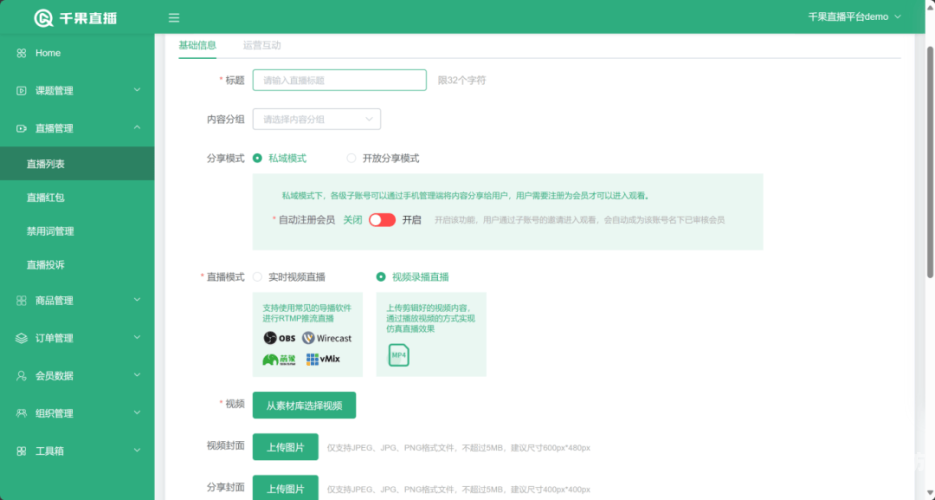Click the 关闭 label beside the switch
The height and width of the screenshot is (500, 935).
[x=352, y=220]
